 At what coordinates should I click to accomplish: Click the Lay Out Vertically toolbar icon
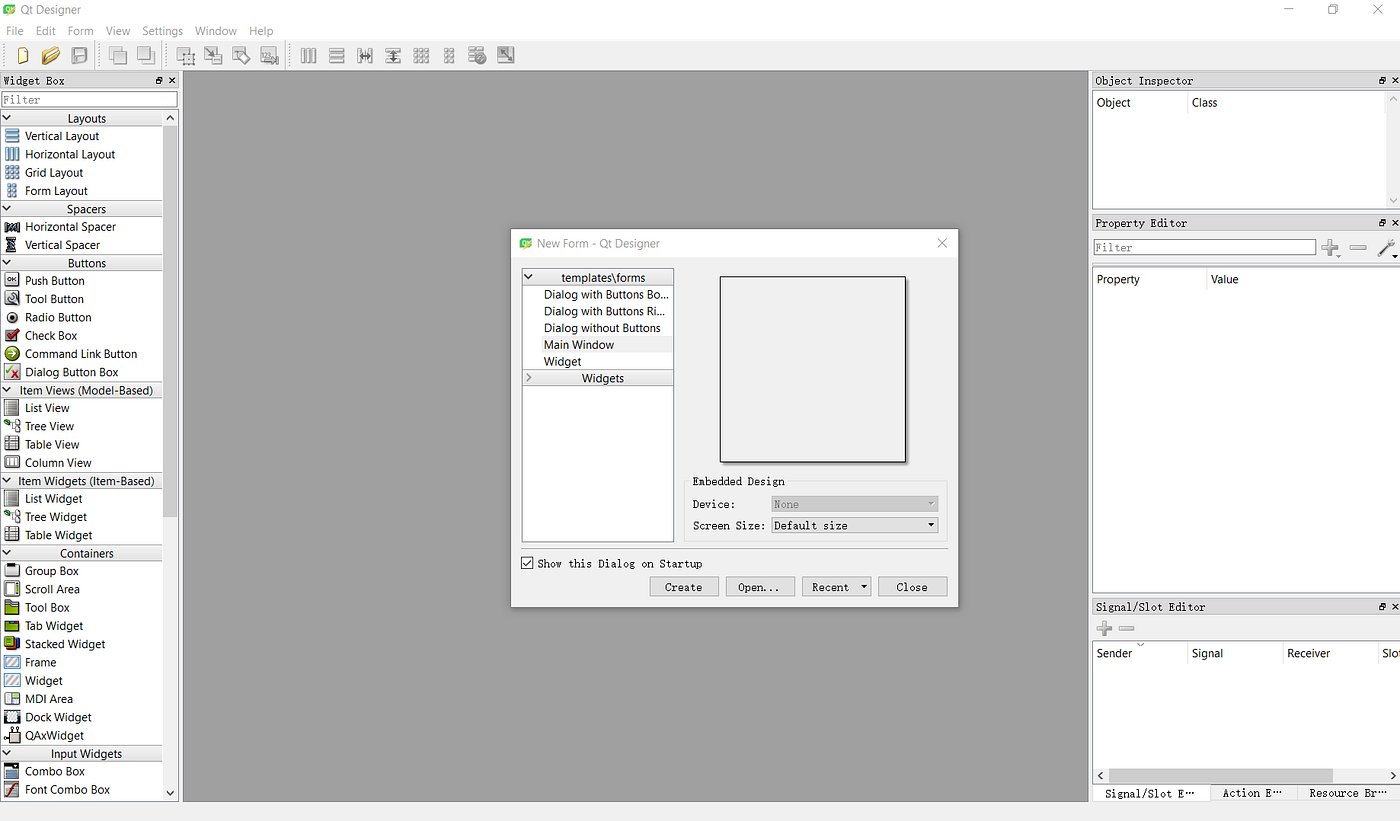click(337, 55)
